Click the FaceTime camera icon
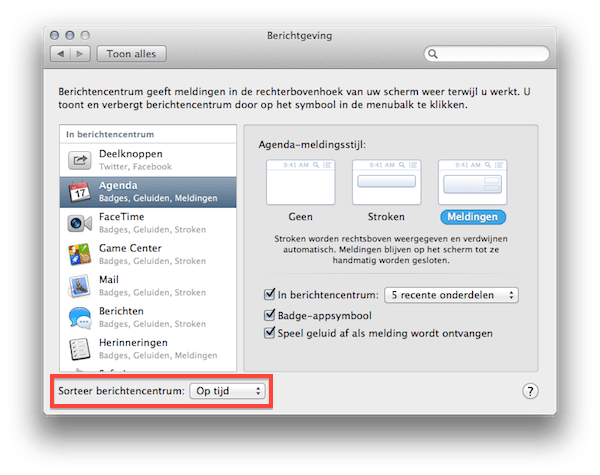 coord(80,223)
